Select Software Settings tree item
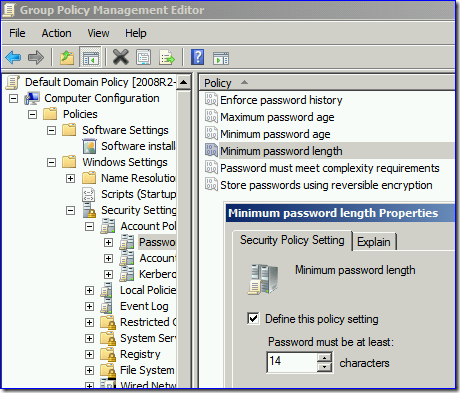 click(x=125, y=130)
